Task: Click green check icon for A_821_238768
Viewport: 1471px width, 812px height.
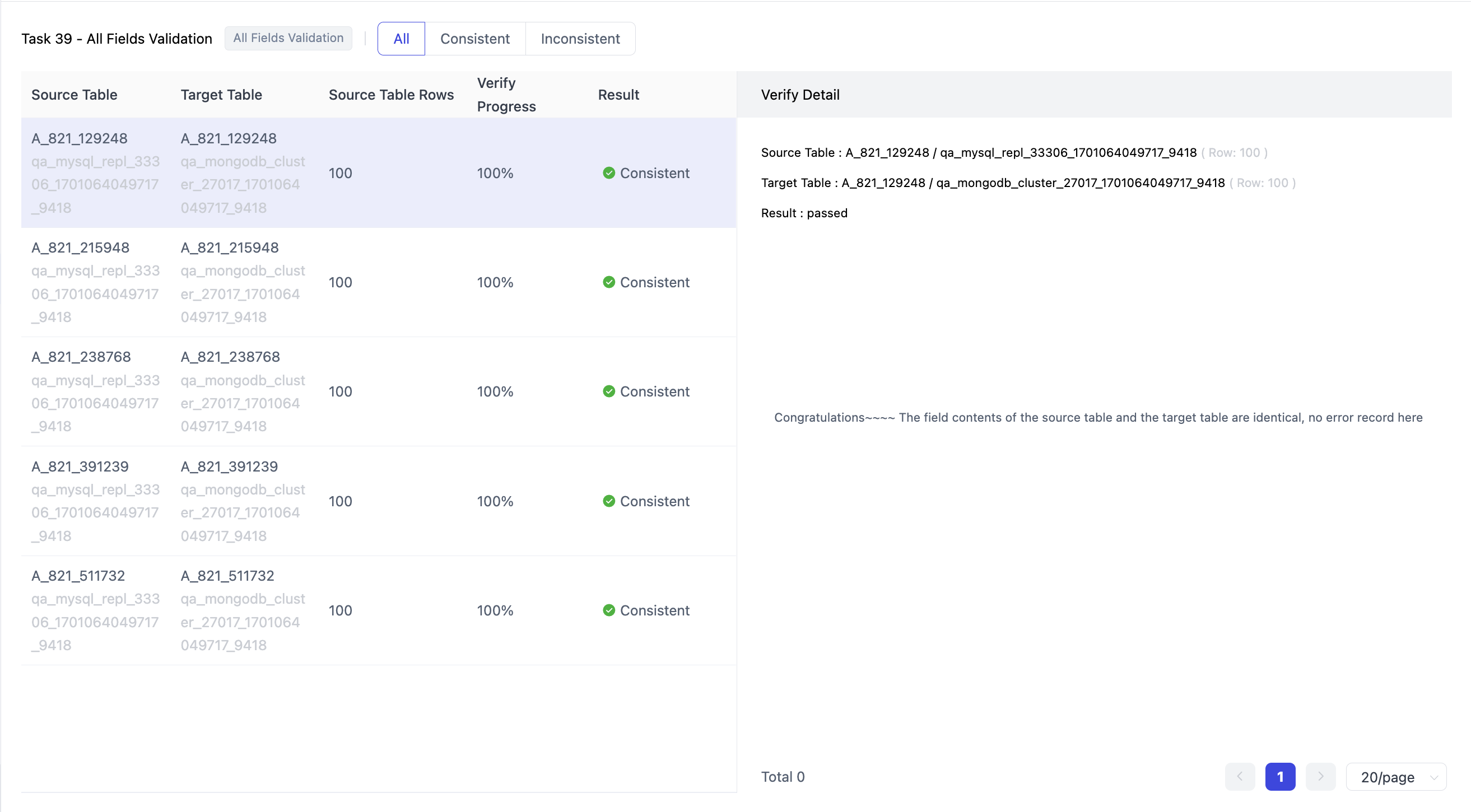Action: (609, 391)
